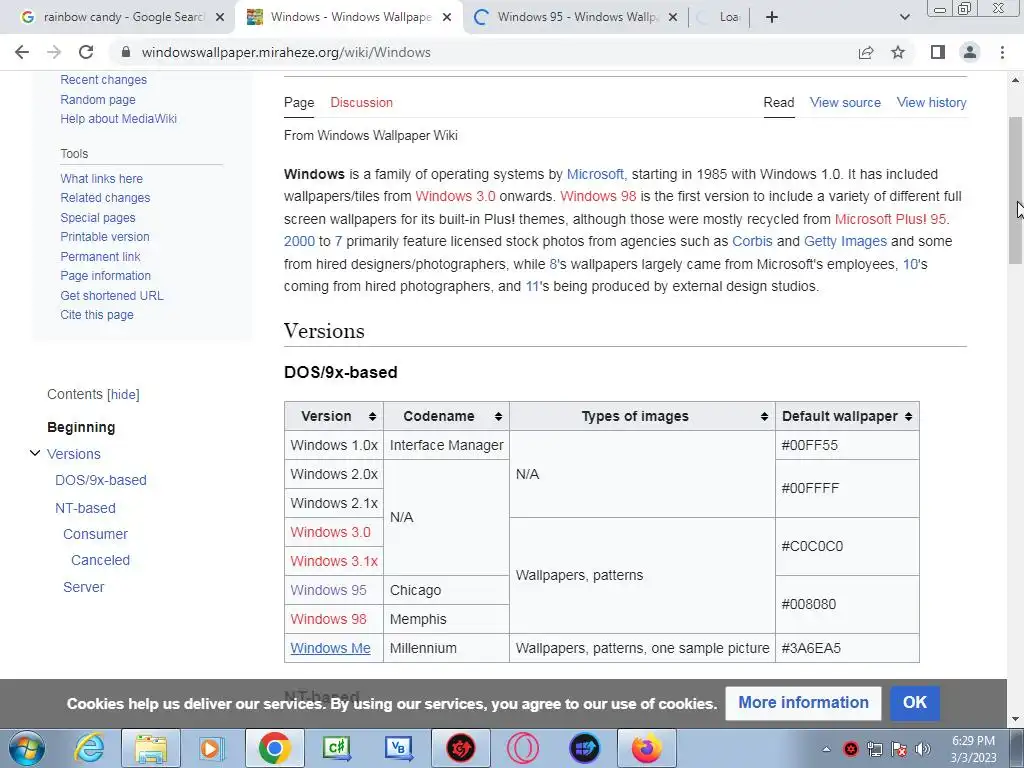Click the volume speaker tray icon

923,749
